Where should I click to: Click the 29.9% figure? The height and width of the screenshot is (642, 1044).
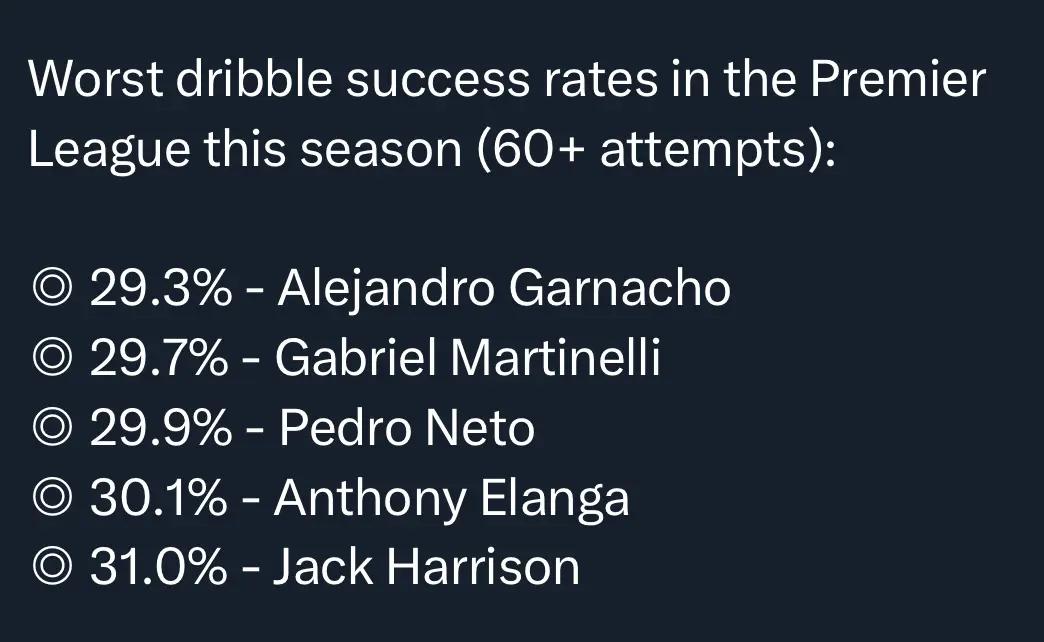pyautogui.click(x=160, y=428)
